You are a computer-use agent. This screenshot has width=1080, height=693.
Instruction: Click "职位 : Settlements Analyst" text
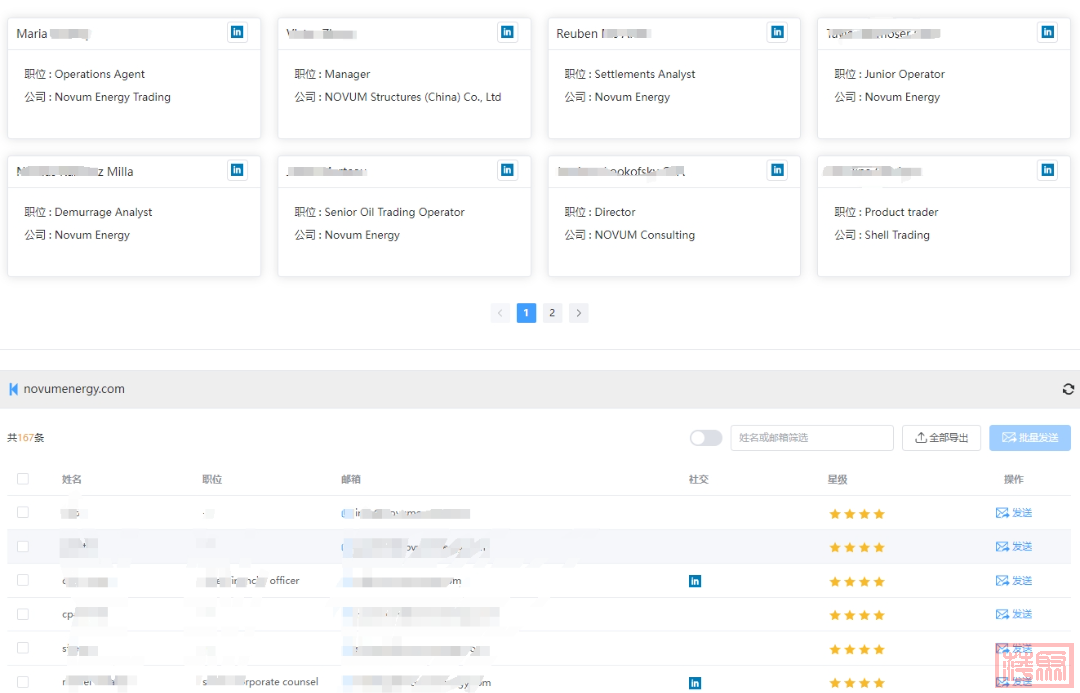pyautogui.click(x=630, y=74)
